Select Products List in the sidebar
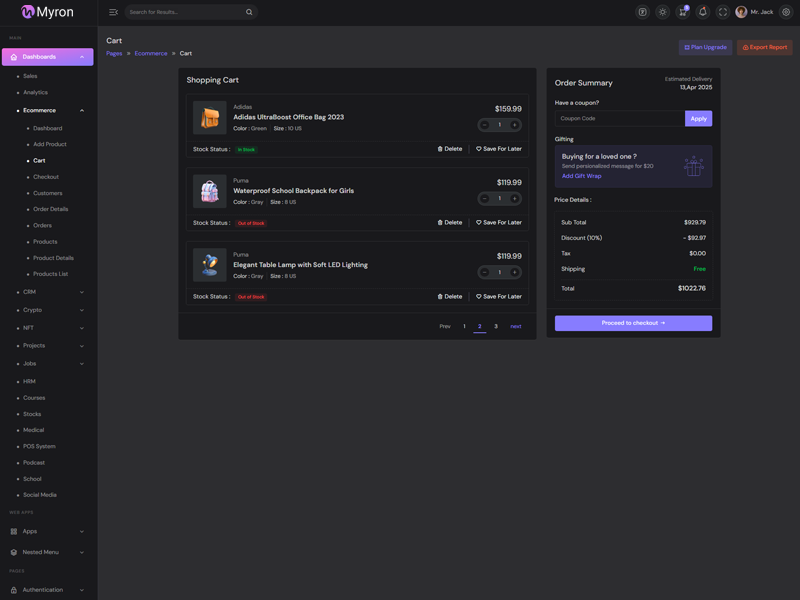800x600 pixels. (x=50, y=274)
